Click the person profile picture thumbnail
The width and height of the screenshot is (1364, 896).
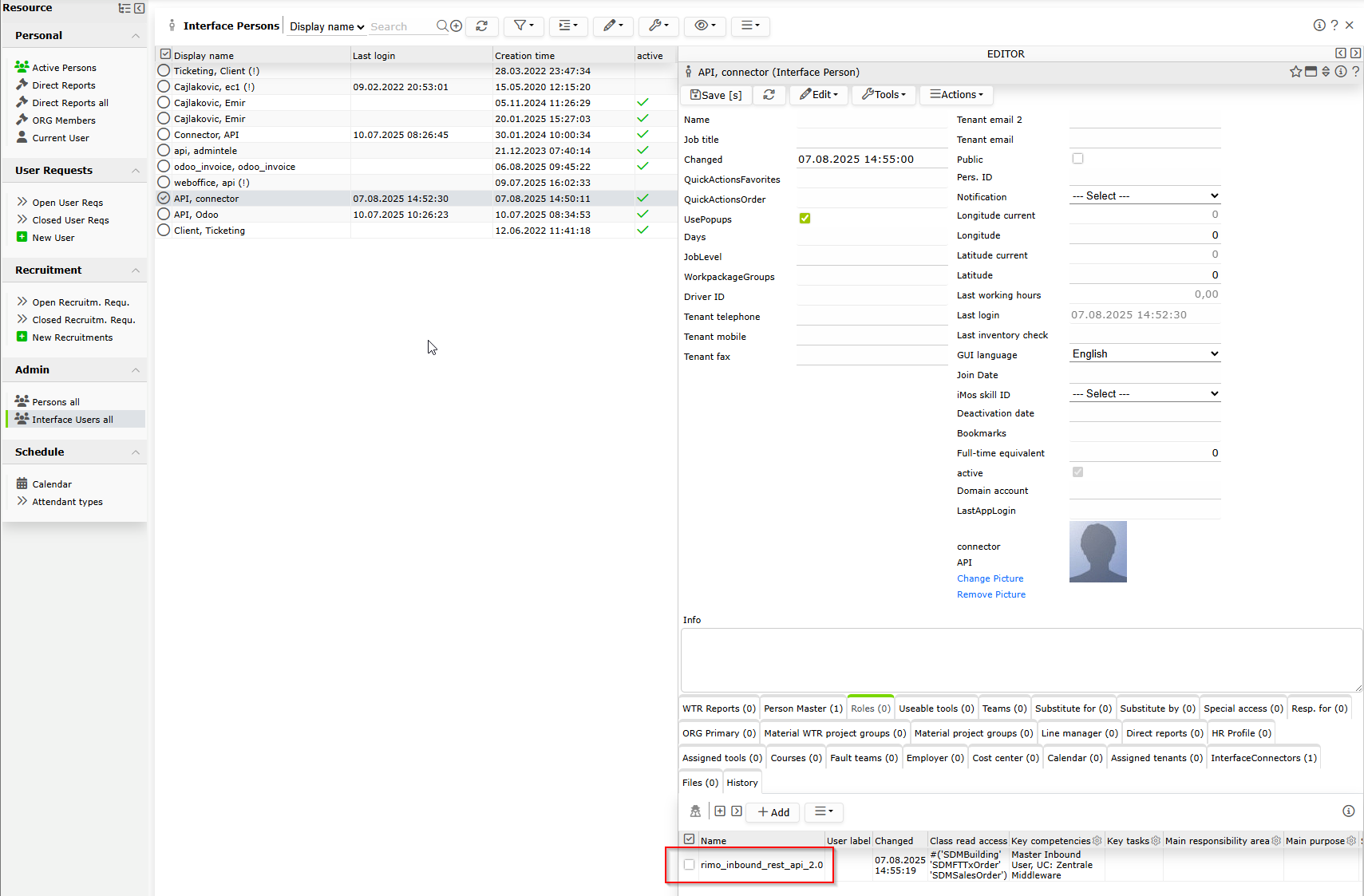click(1098, 551)
